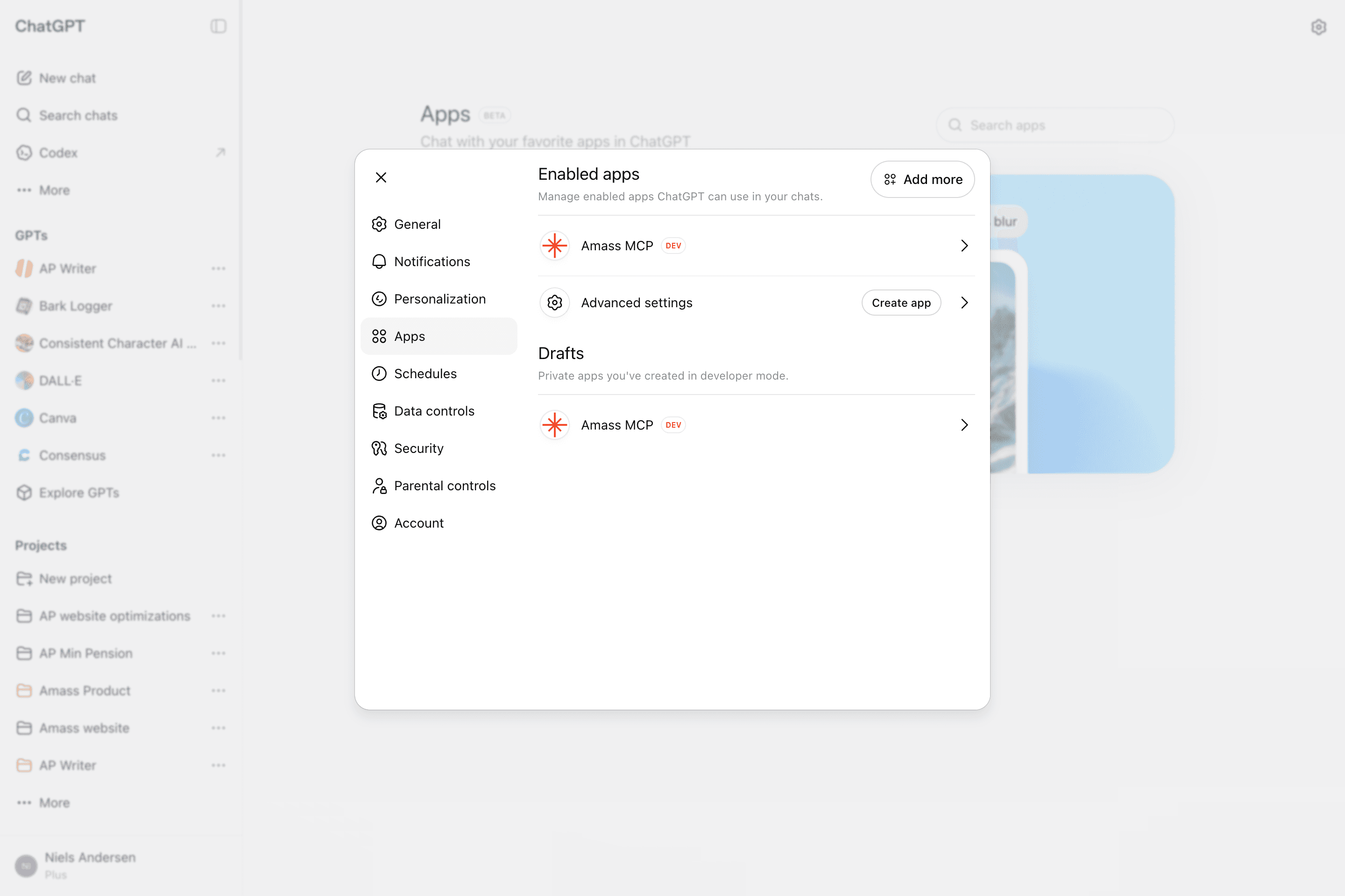Open the AP Writer project folder

point(121,765)
